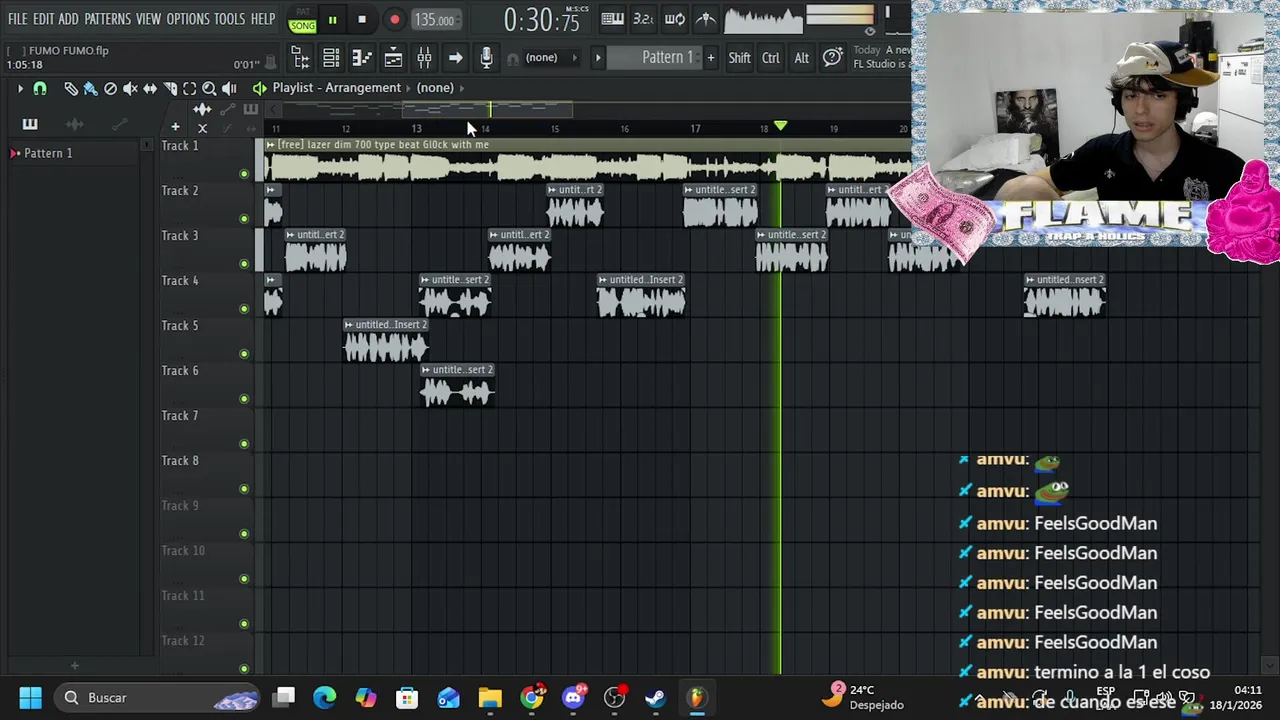Open the TOOLS menu
1280x720 pixels.
coord(229,19)
